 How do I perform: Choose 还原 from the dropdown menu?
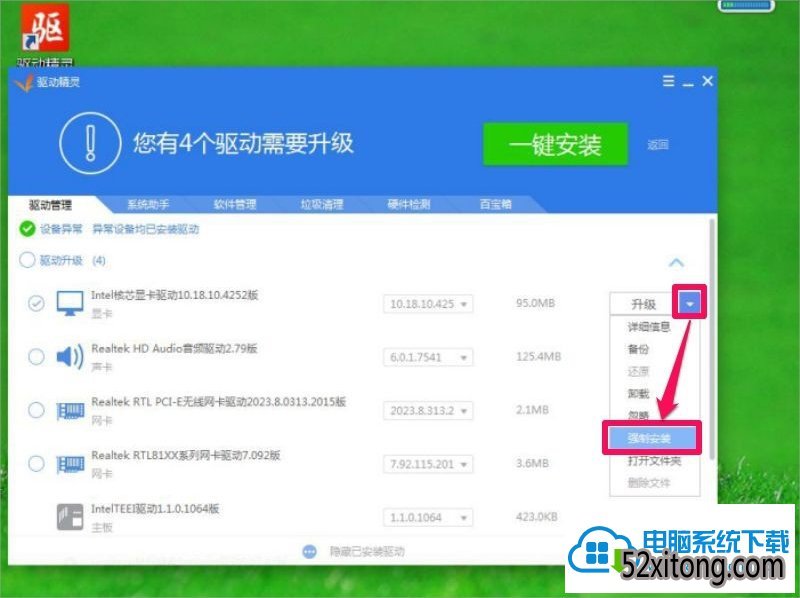[x=638, y=371]
